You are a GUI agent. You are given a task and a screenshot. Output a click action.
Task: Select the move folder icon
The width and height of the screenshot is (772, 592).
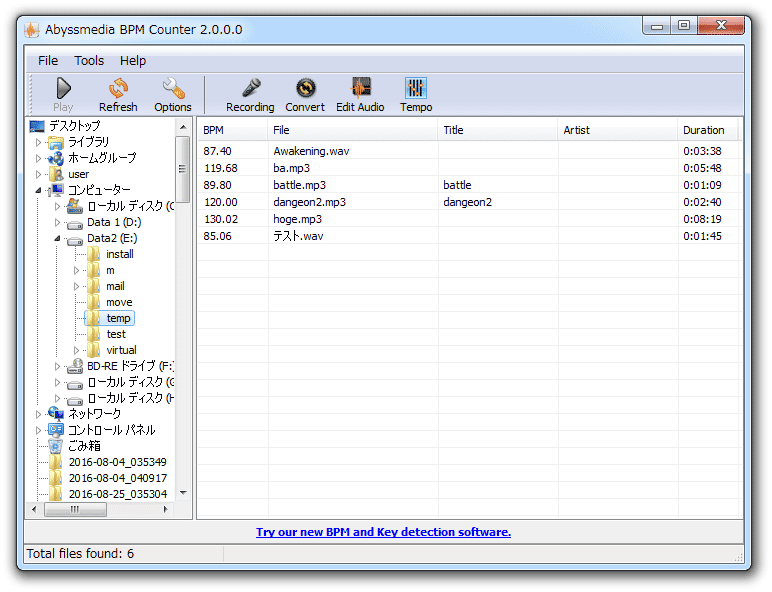(94, 302)
